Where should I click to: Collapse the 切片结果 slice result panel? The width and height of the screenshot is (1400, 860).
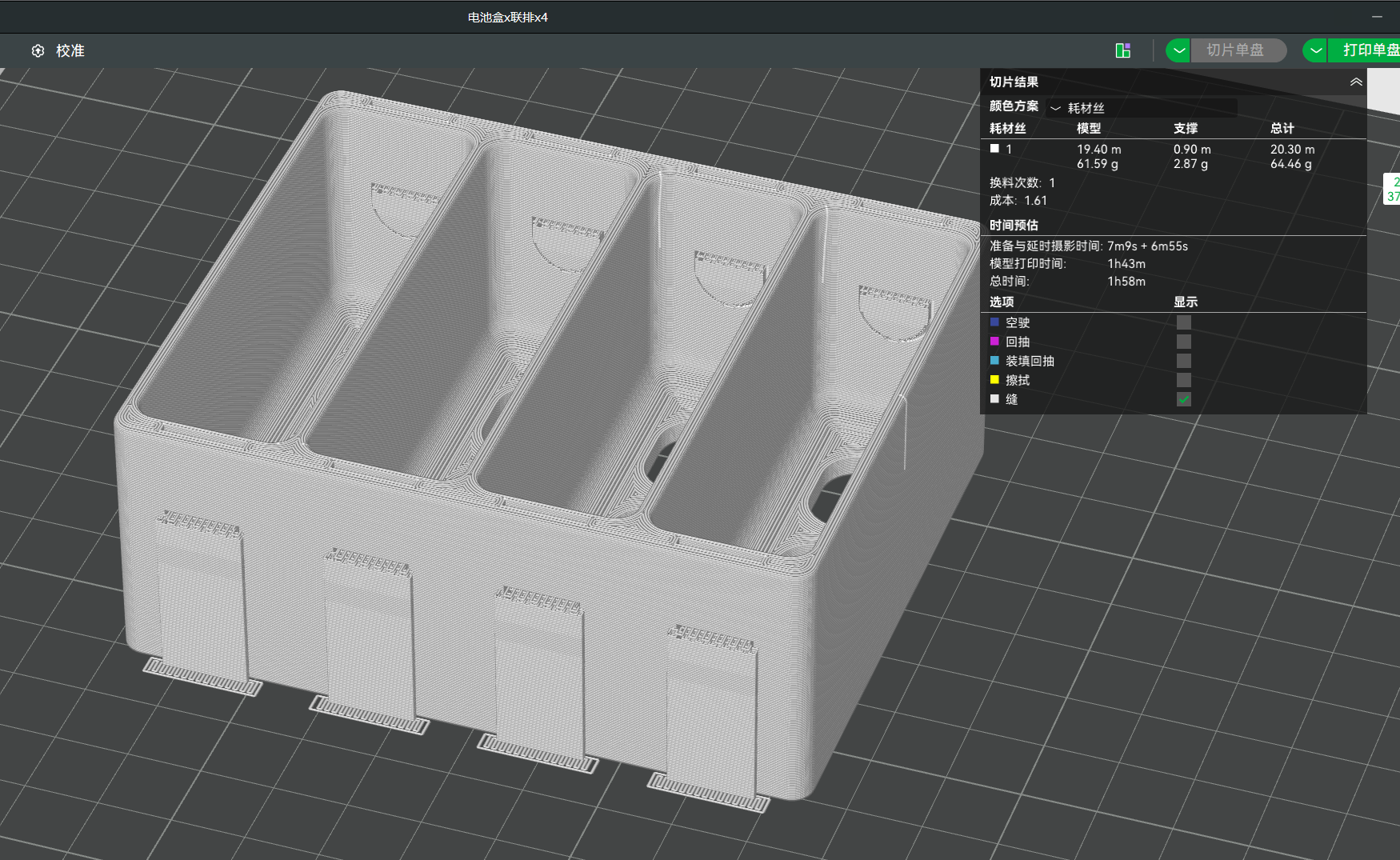(x=1356, y=82)
